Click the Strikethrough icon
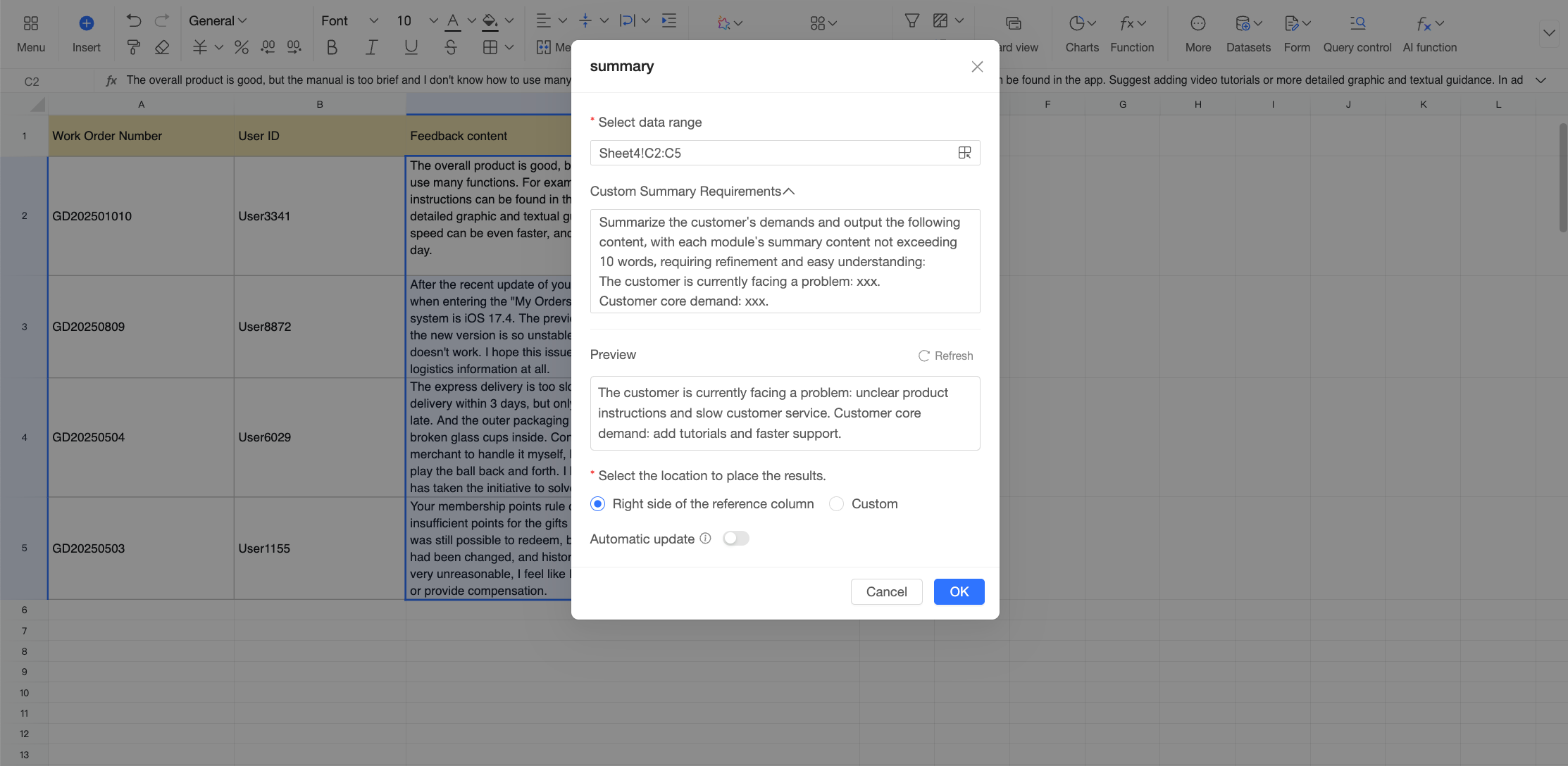Screen dimensions: 1568x766 pos(451,47)
